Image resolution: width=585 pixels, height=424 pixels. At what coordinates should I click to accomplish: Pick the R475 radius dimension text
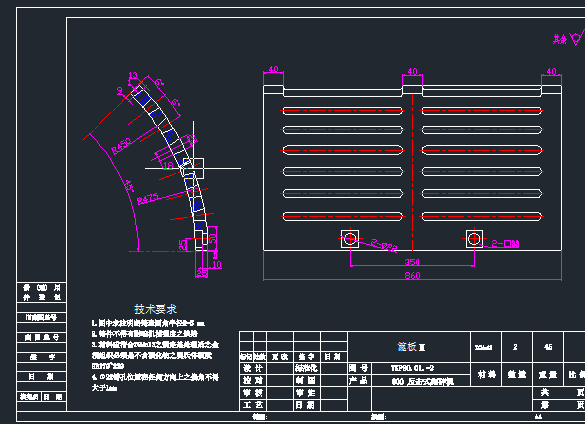(x=148, y=199)
